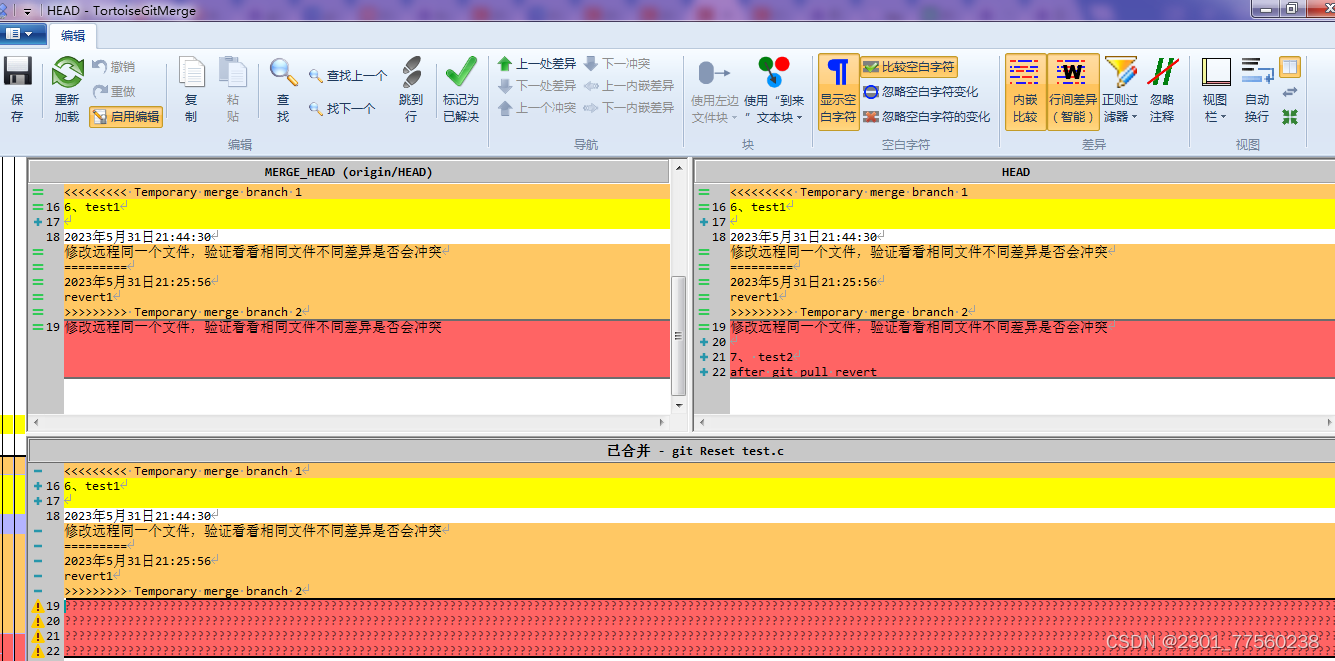Toggle 自动换行 word wrap
This screenshot has width=1335, height=661.
point(1257,90)
